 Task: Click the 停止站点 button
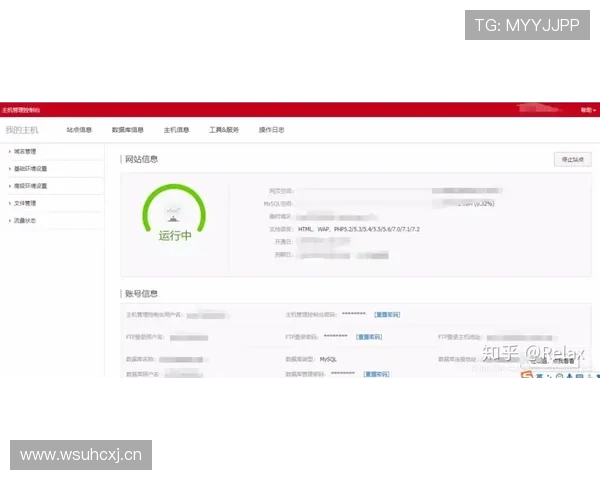coord(572,160)
